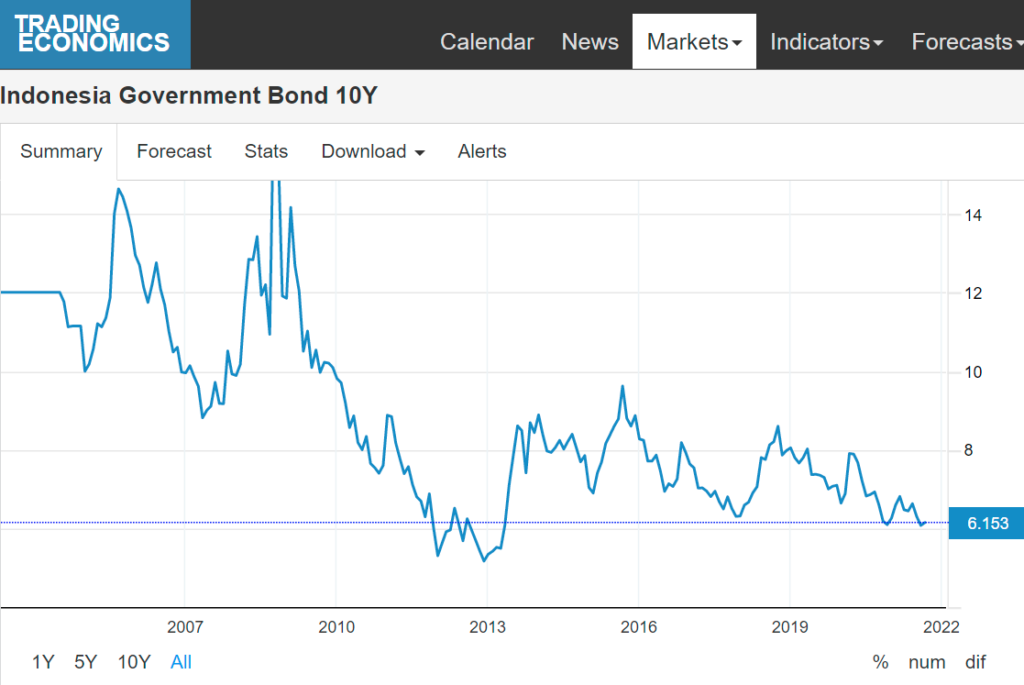Select the Summary tab

click(x=60, y=151)
